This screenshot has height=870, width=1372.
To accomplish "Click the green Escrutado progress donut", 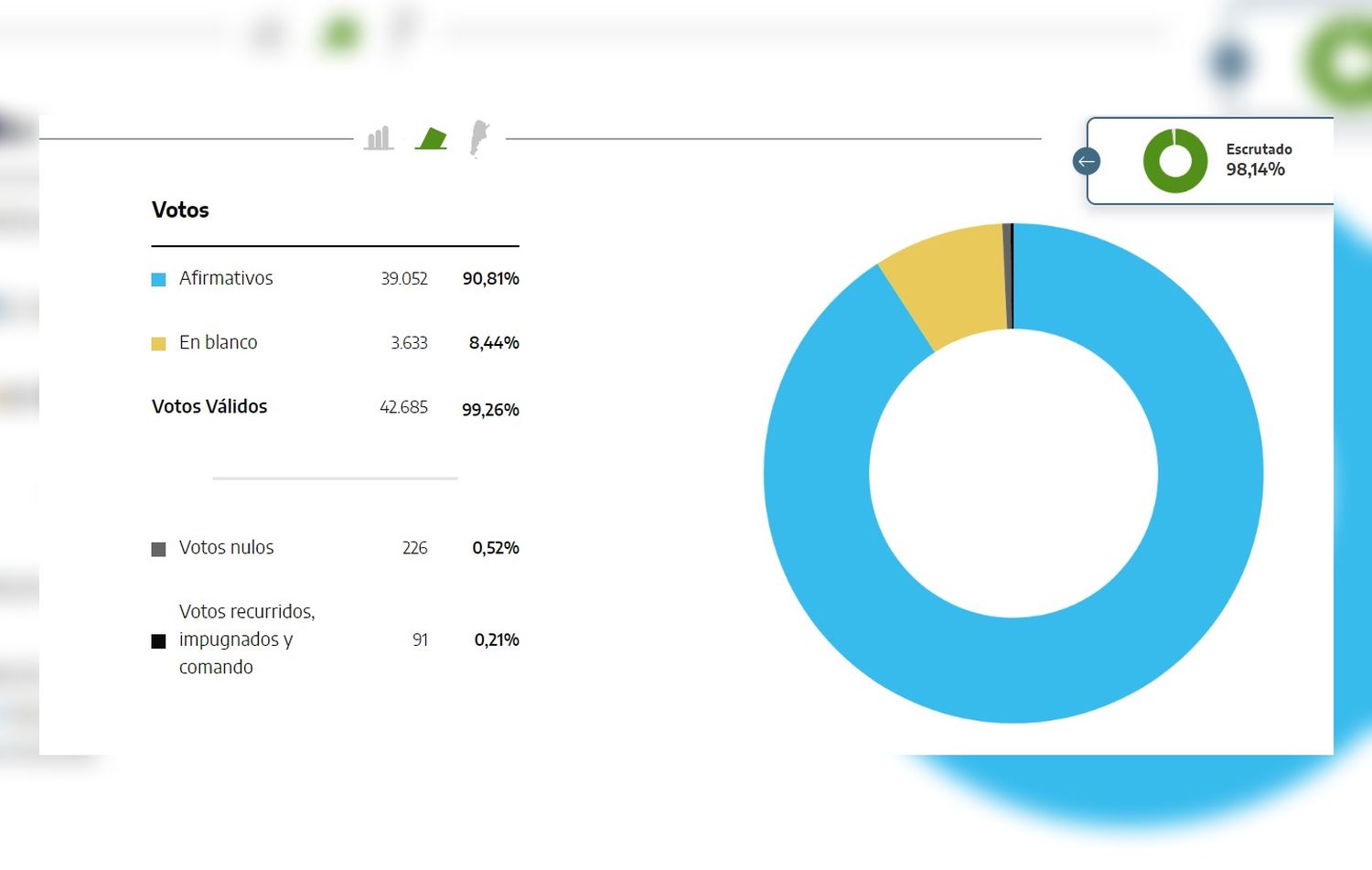I will tap(1175, 161).
